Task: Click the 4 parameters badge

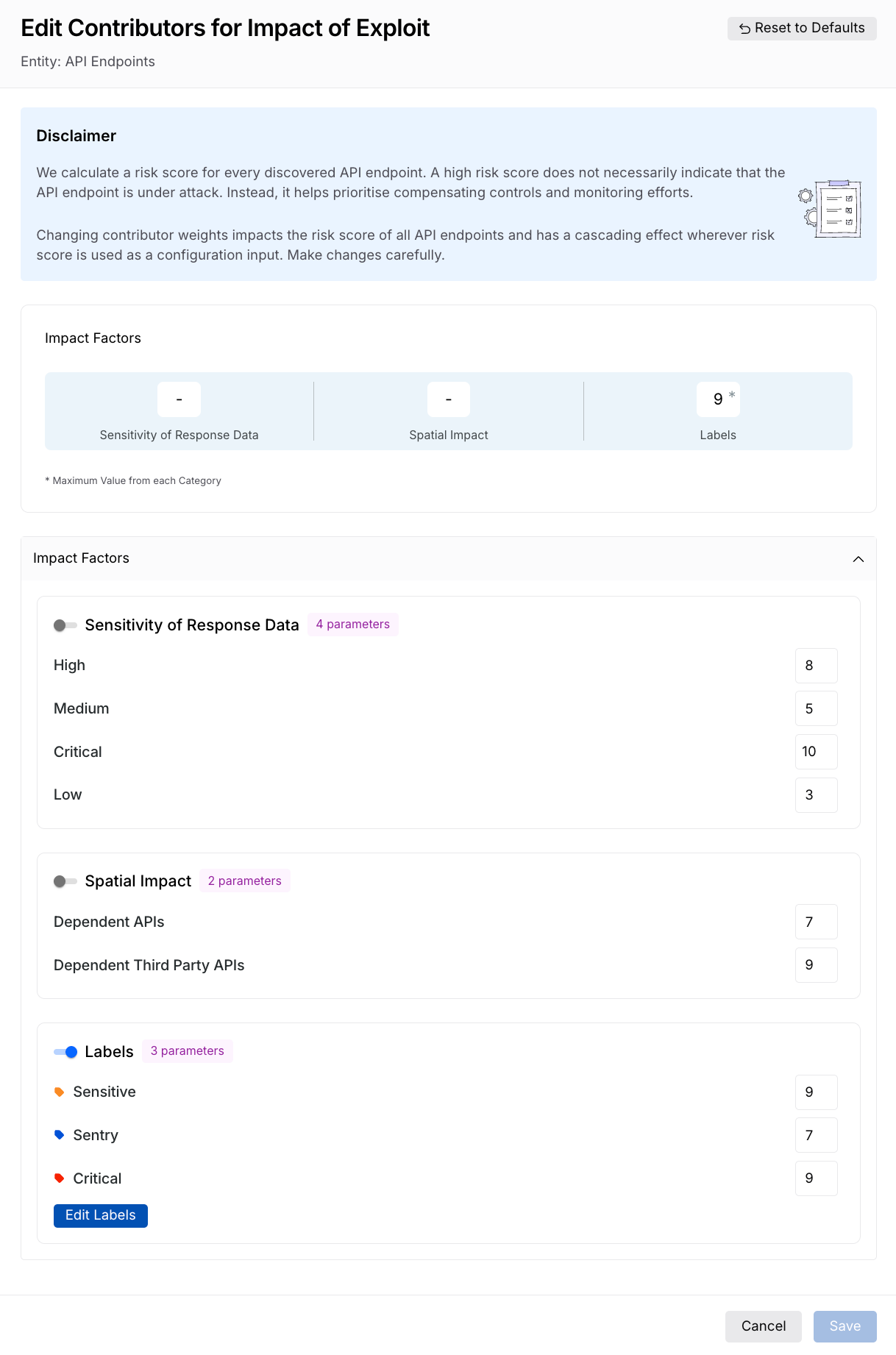Action: pos(353,625)
